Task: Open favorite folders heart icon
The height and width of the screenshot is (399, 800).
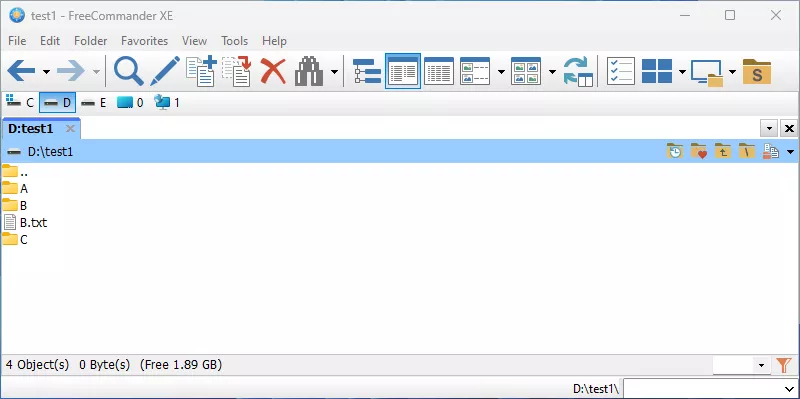Action: pos(699,152)
